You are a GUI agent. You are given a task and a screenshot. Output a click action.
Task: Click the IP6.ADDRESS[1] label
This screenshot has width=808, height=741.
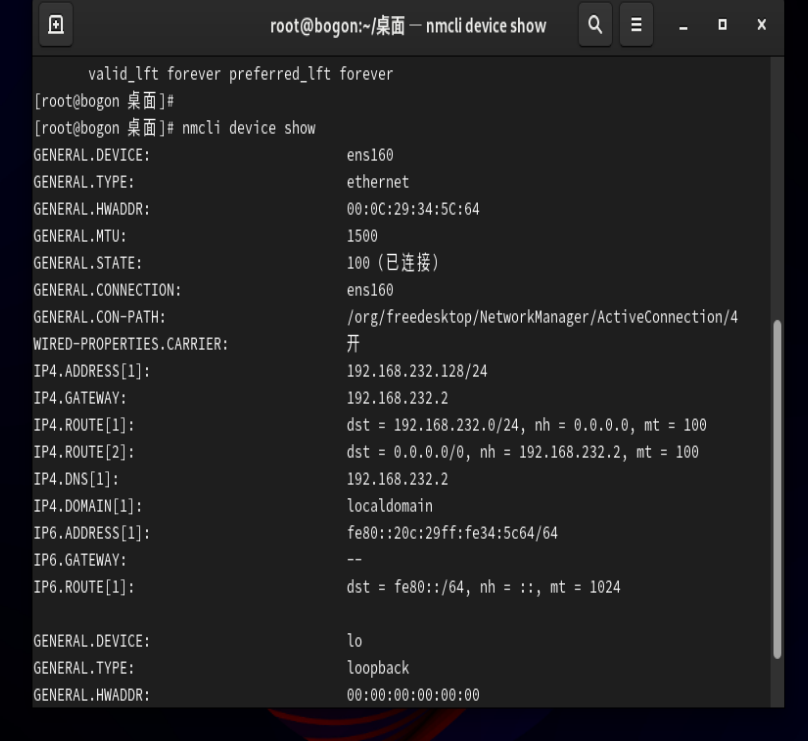click(x=92, y=533)
